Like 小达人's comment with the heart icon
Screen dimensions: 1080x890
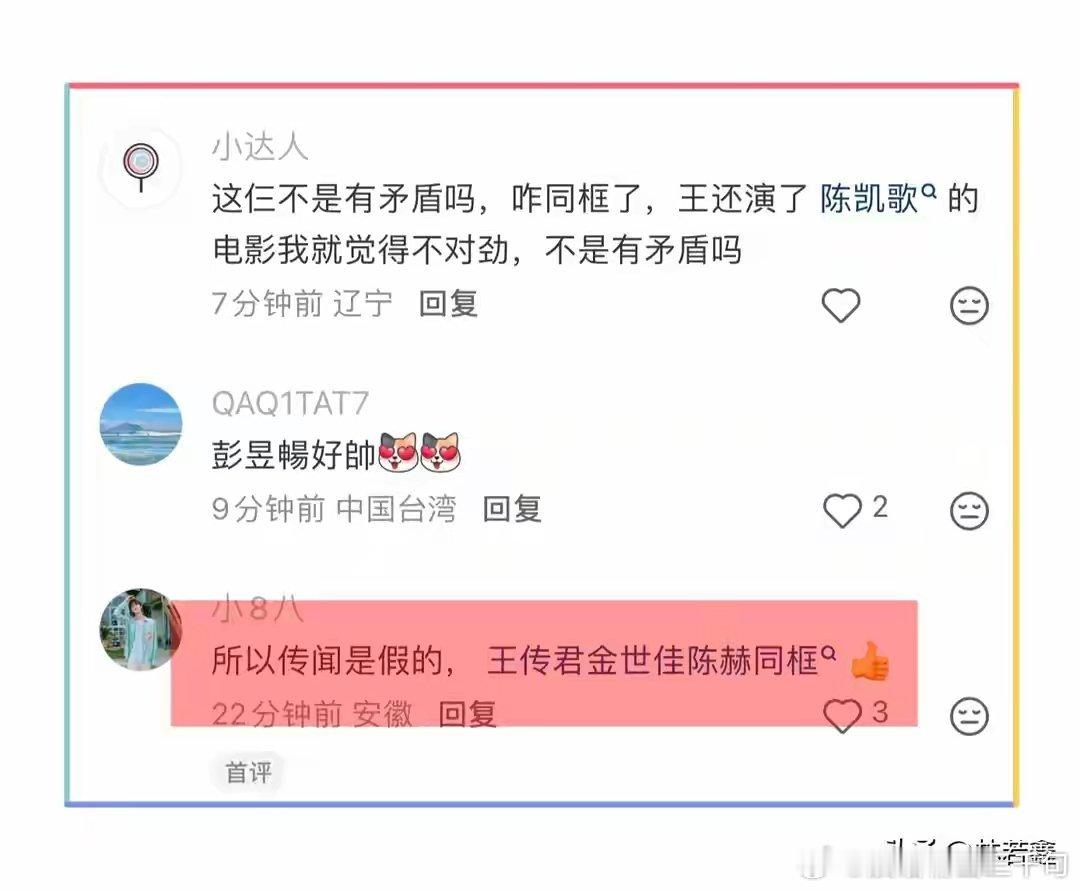[x=840, y=304]
